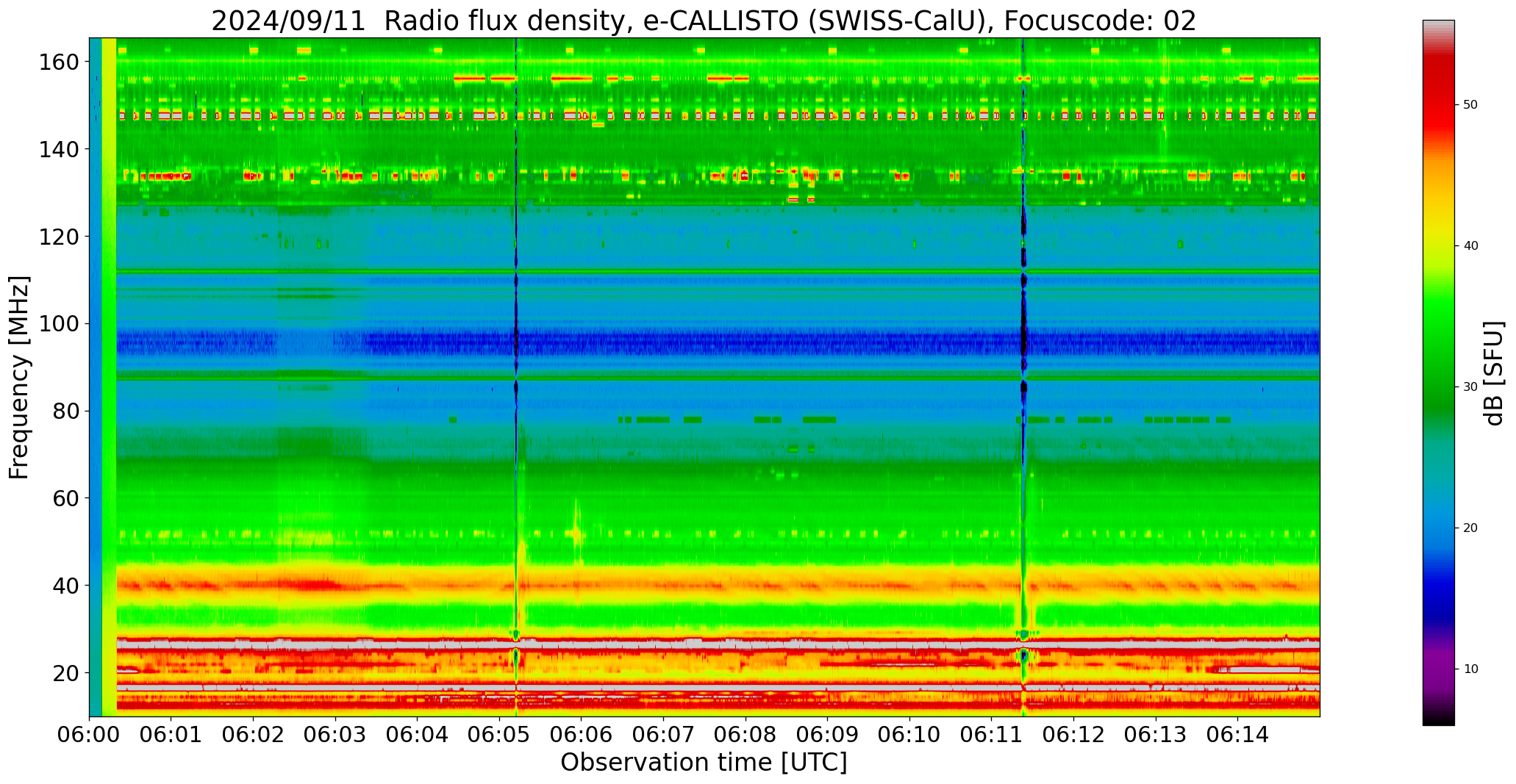Click the 06:06 time tick label
Image resolution: width=1516 pixels, height=784 pixels.
[582, 734]
